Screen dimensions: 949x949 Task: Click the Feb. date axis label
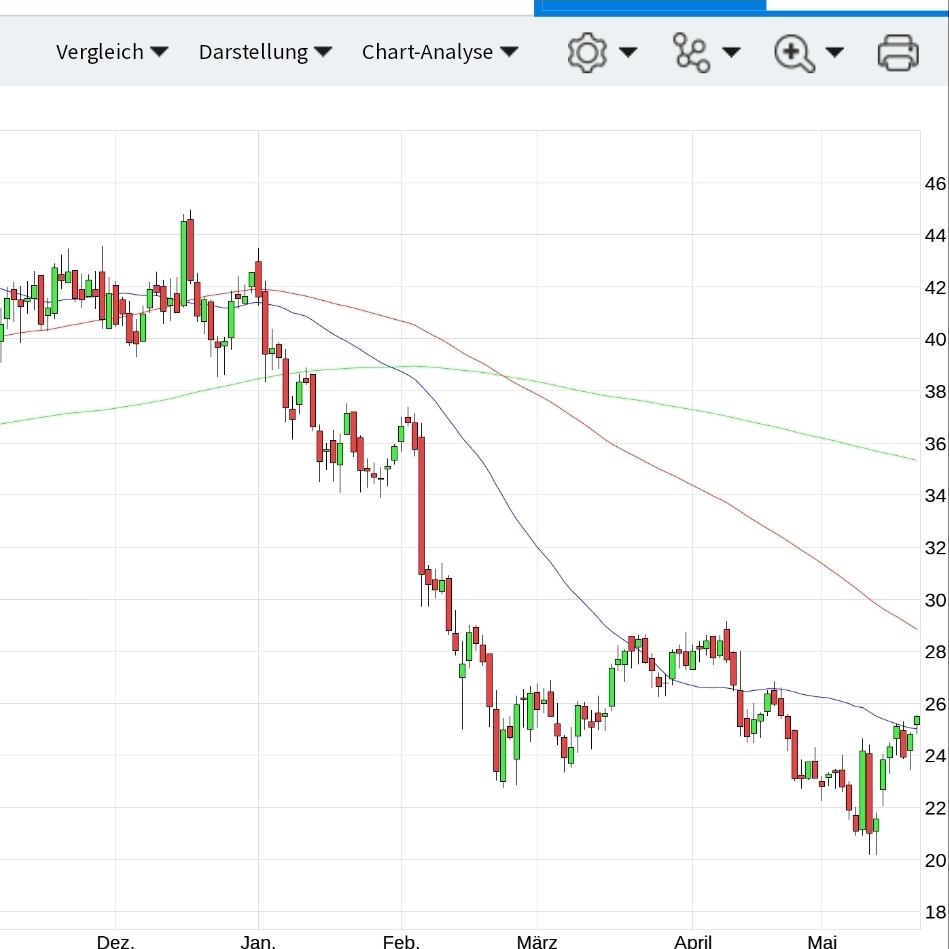pyautogui.click(x=401, y=941)
